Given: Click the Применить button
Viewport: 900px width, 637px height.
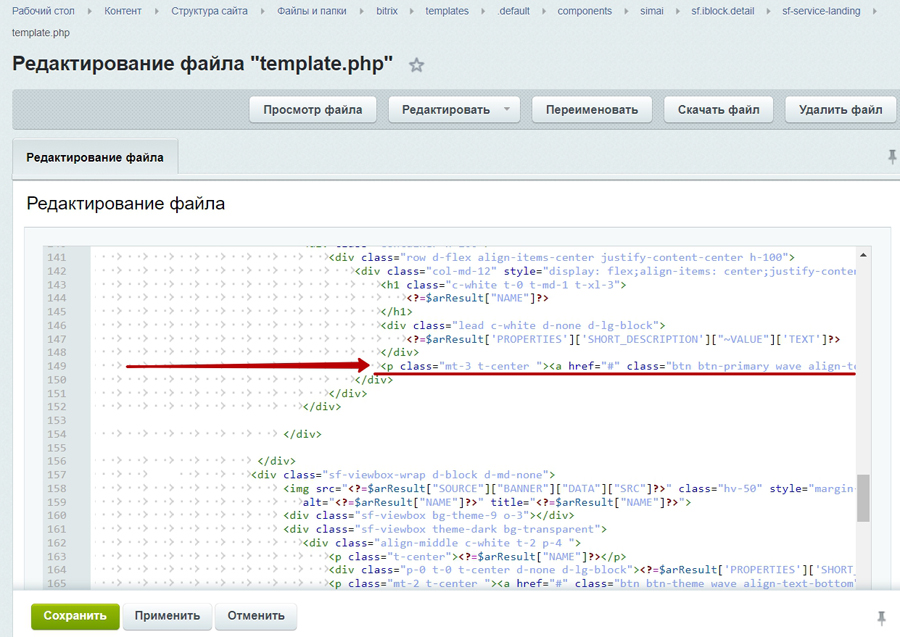Looking at the screenshot, I should [x=167, y=616].
